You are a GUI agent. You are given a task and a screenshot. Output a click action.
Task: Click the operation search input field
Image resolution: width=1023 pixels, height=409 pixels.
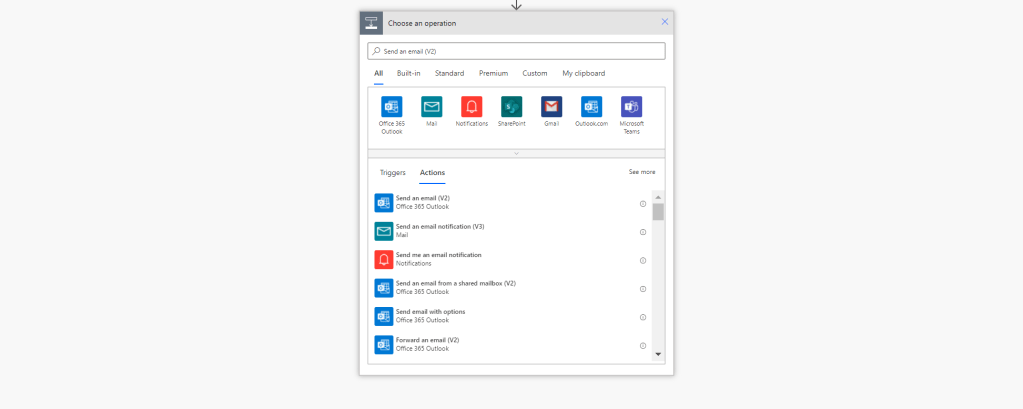click(x=516, y=51)
